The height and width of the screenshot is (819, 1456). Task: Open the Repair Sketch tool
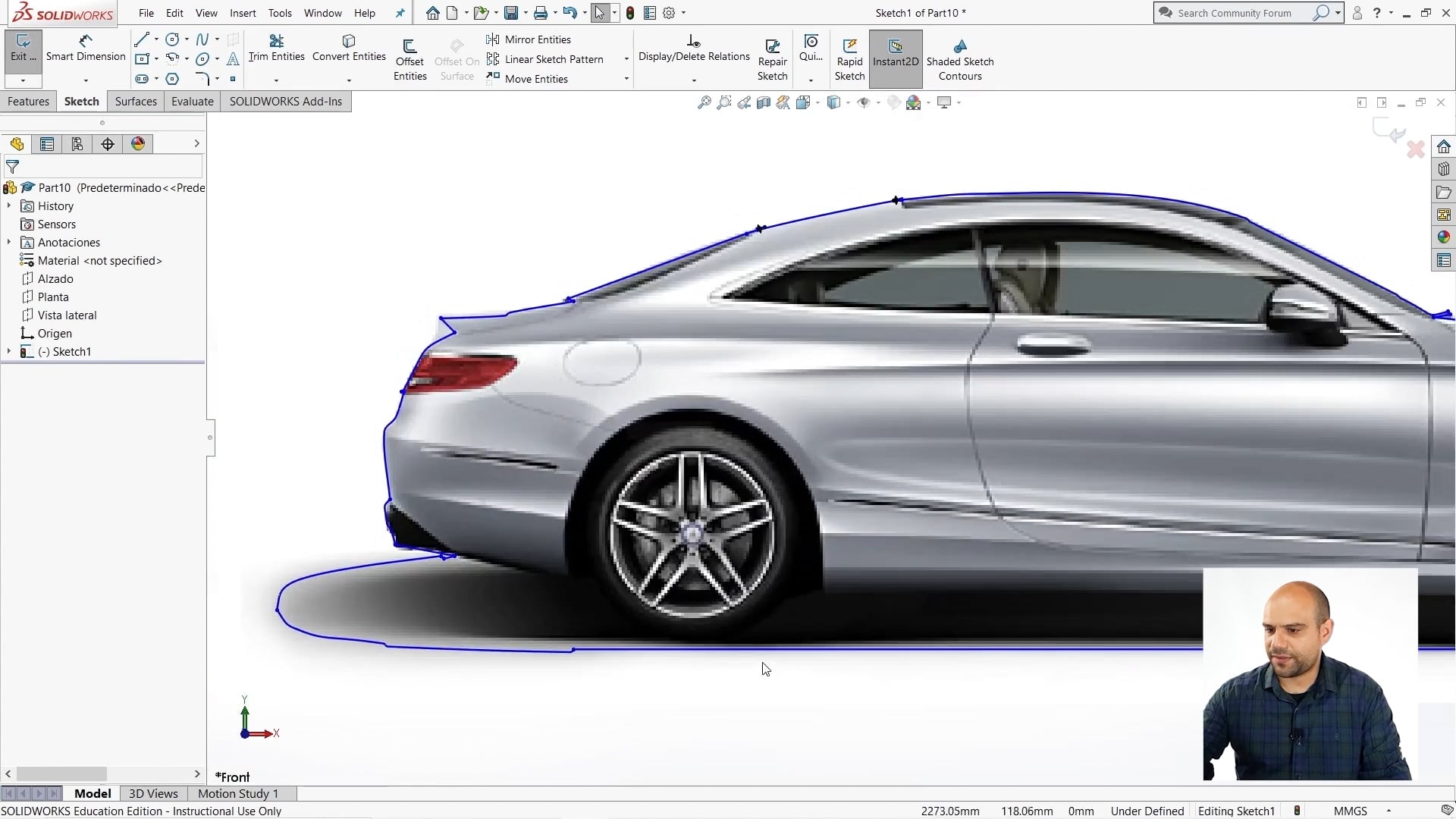[772, 60]
